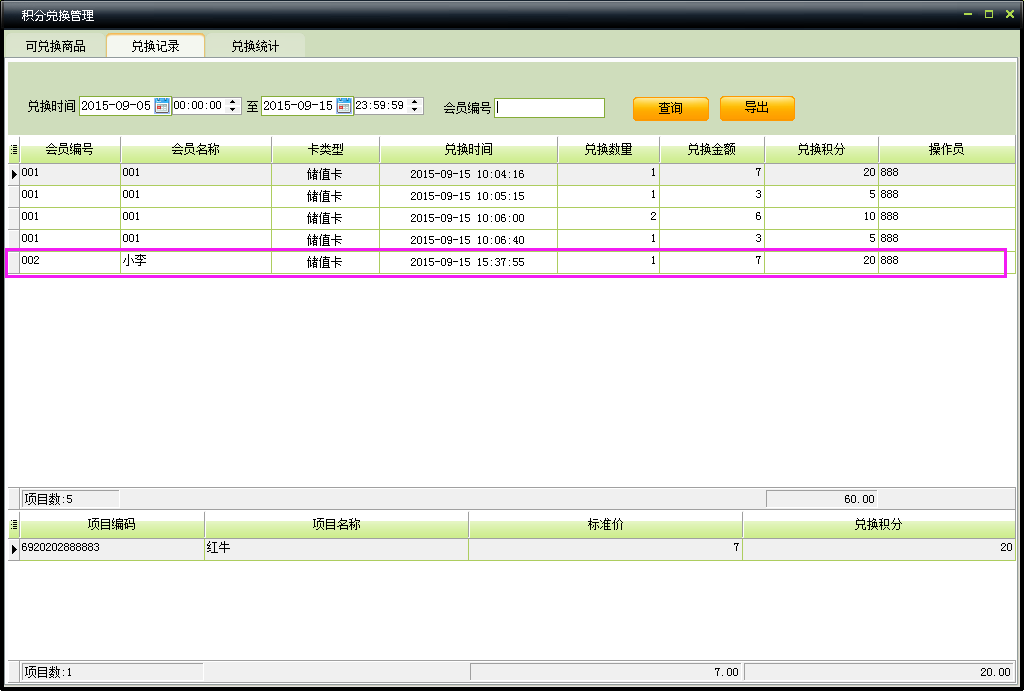This screenshot has height=691, width=1024.
Task: Open the end date calendar picker
Action: coord(344,106)
